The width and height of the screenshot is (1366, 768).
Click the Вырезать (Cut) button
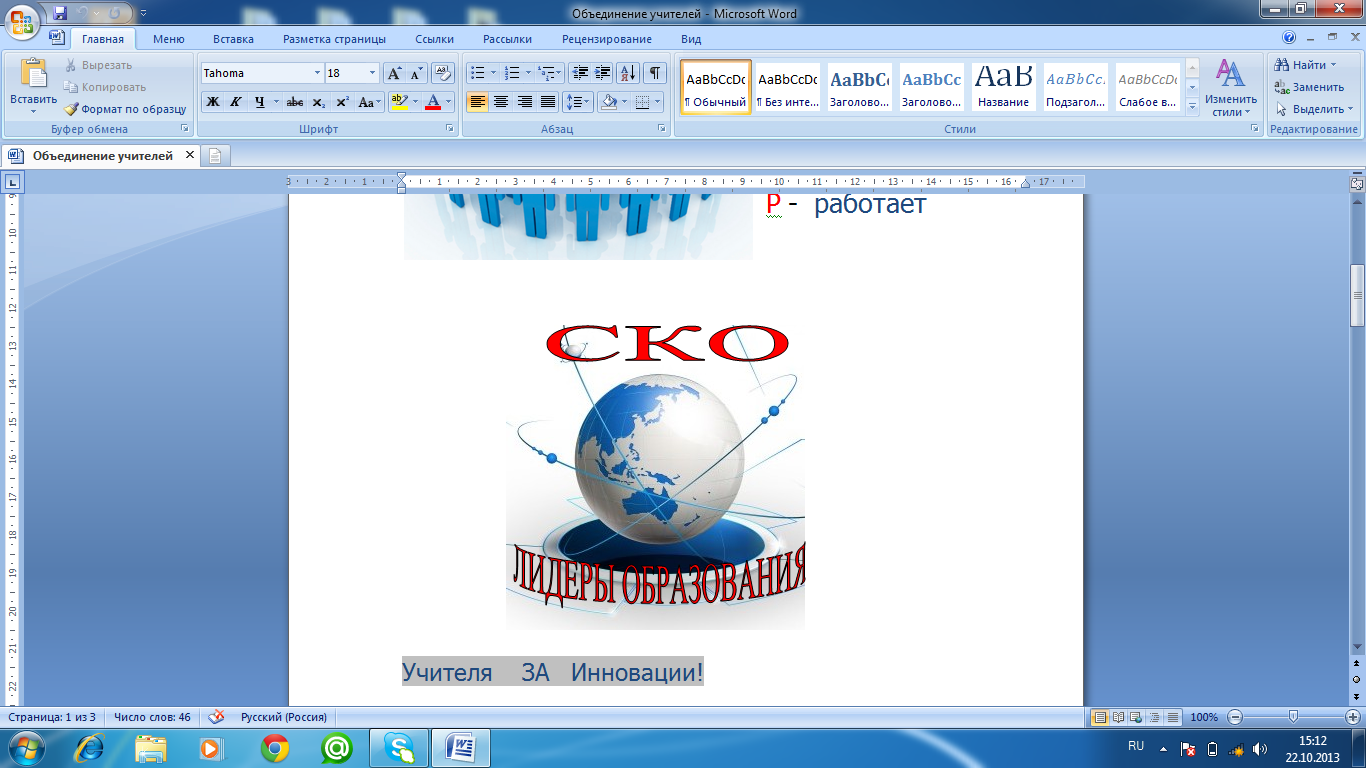pyautogui.click(x=98, y=65)
